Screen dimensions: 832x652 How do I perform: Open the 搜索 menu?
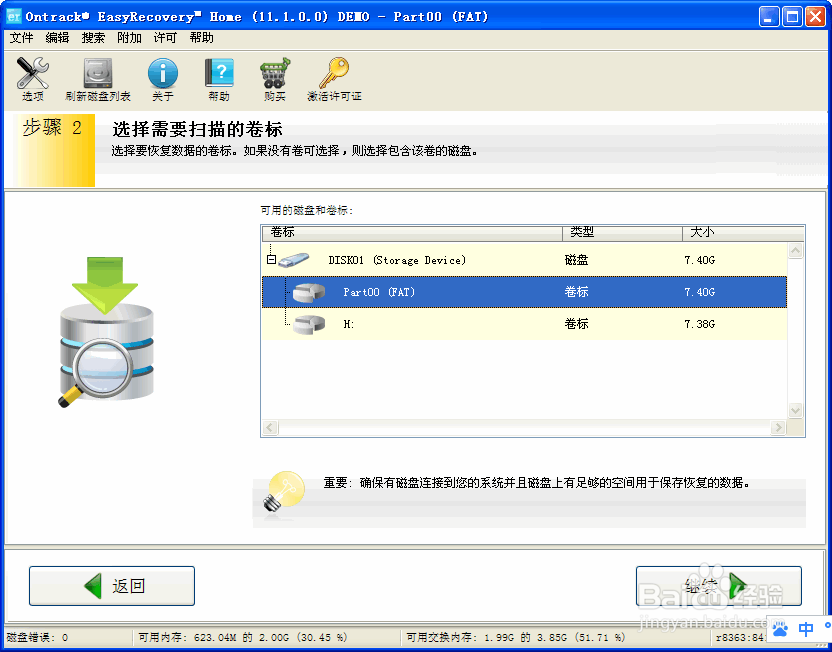coord(93,38)
